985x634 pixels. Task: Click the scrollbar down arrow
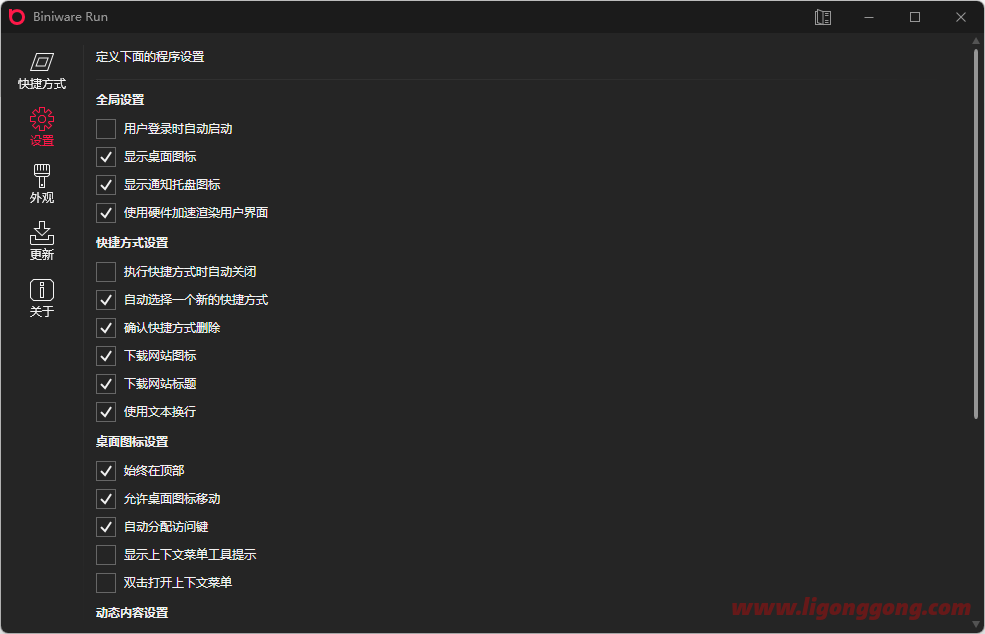976,624
